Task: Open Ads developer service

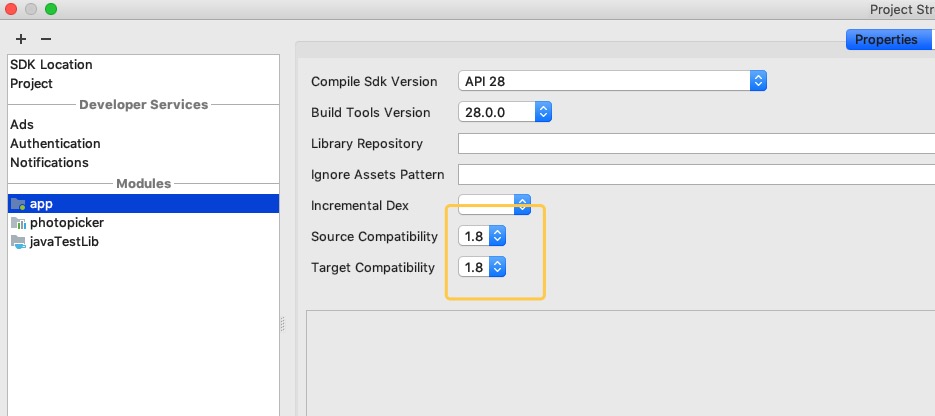Action: click(22, 124)
